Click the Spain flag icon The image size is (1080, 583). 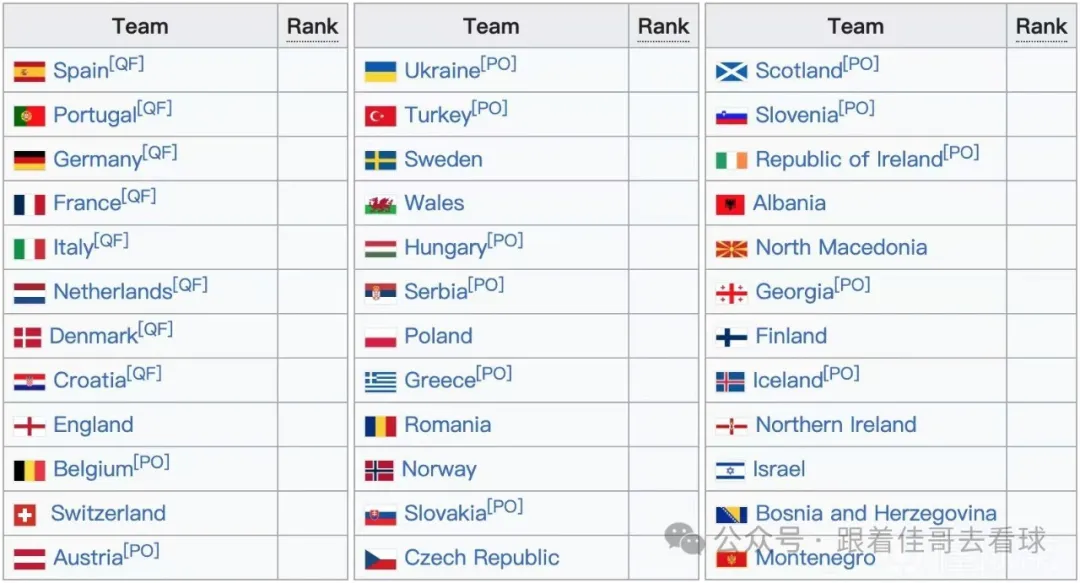[x=29, y=72]
